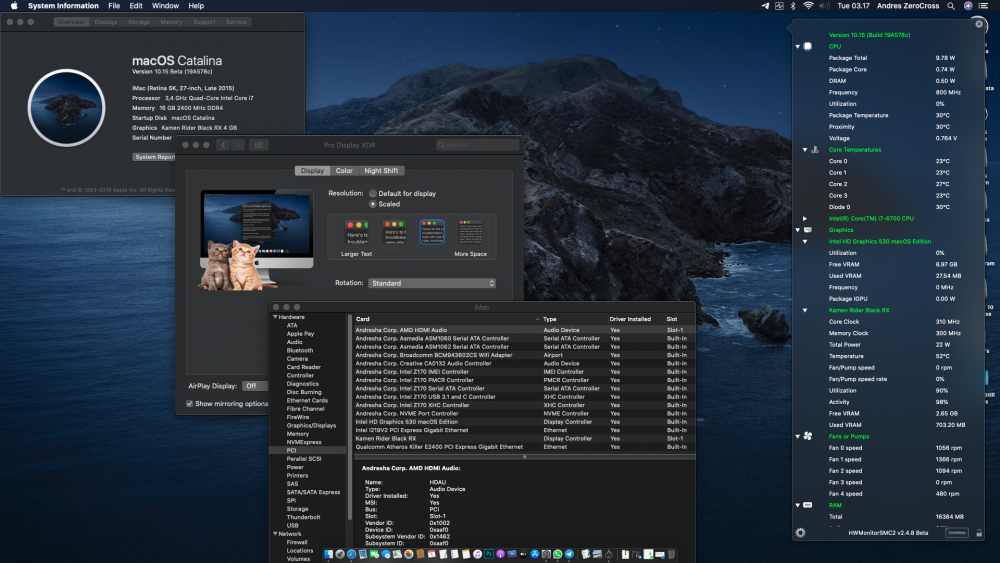
Task: Choose Larger Text scaling thumbnail
Action: click(x=357, y=232)
